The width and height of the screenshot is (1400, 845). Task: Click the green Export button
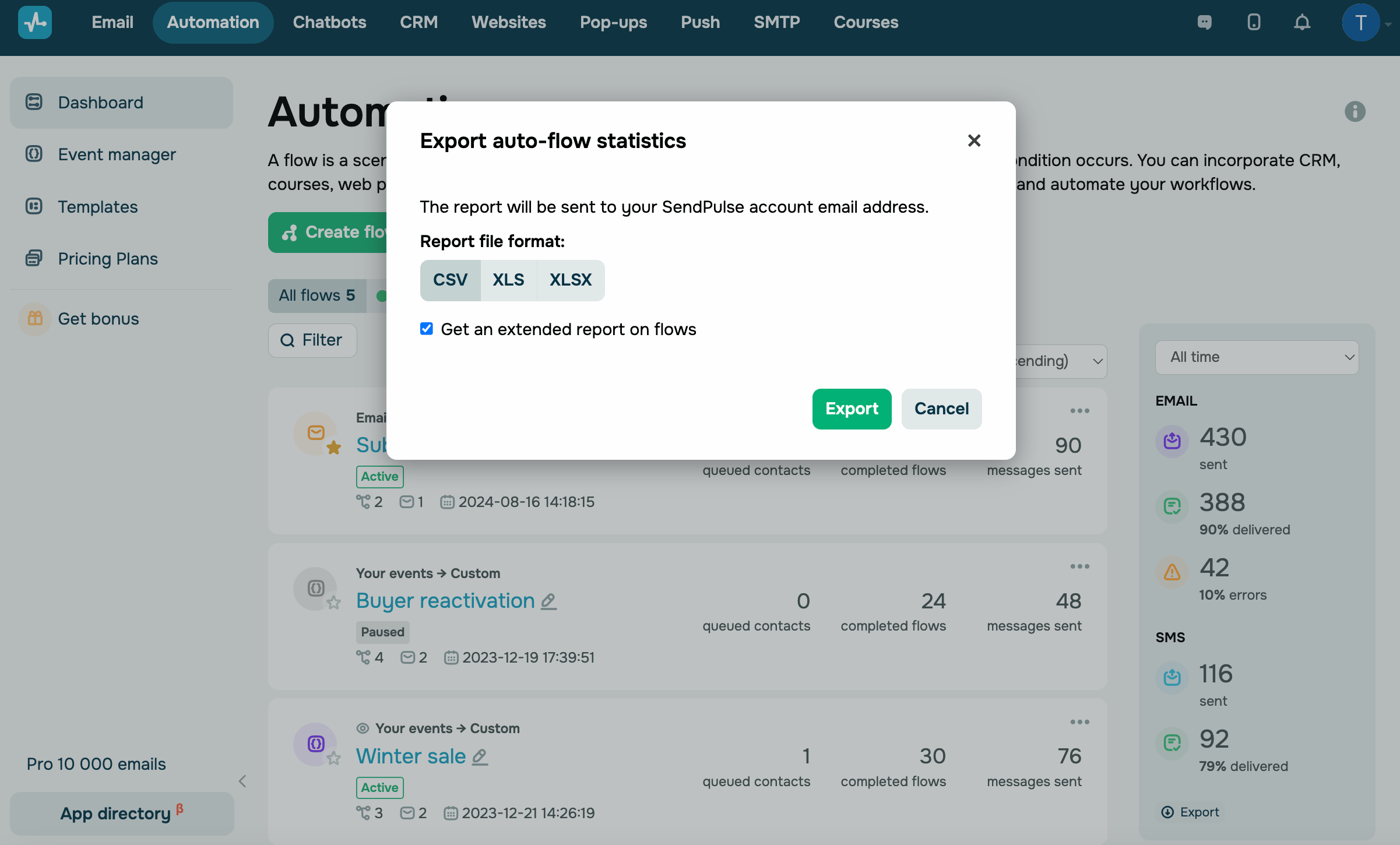pos(852,409)
